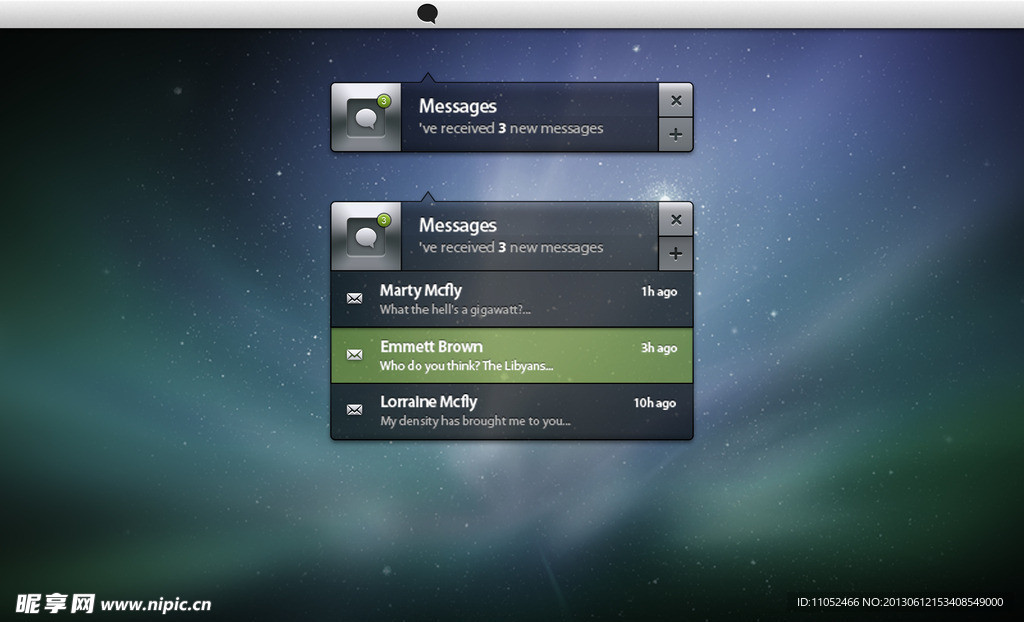Dismiss the collapsed Messages widget with its X
This screenshot has width=1024, height=622.
click(676, 100)
